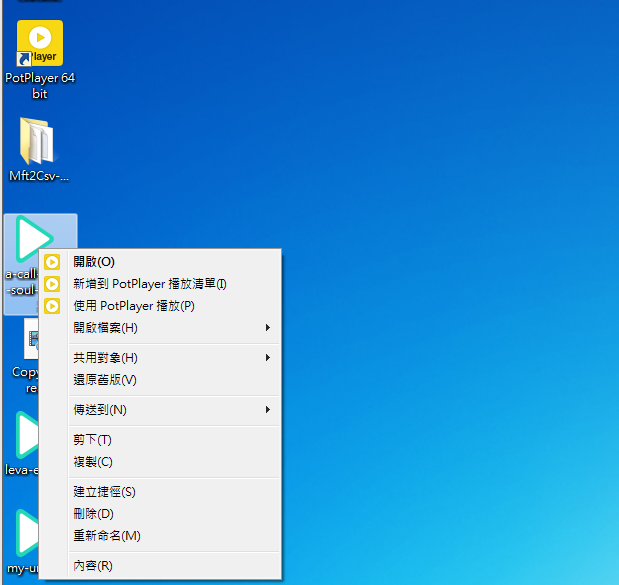The width and height of the screenshot is (619, 585).
Task: Expand the arrow next to 開啟檔案(H)
Action: pos(268,328)
